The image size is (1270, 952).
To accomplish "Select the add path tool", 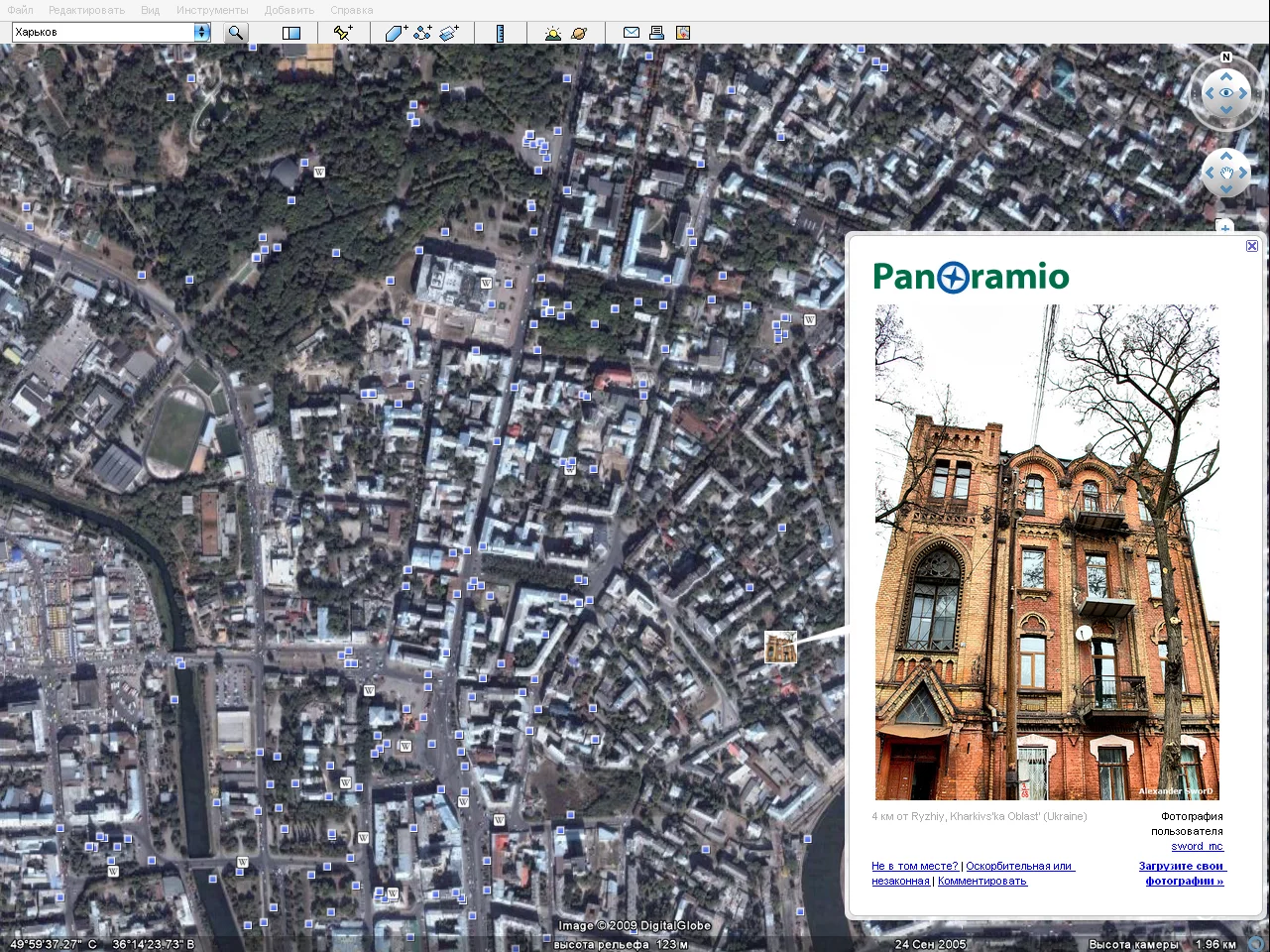I will tap(422, 33).
